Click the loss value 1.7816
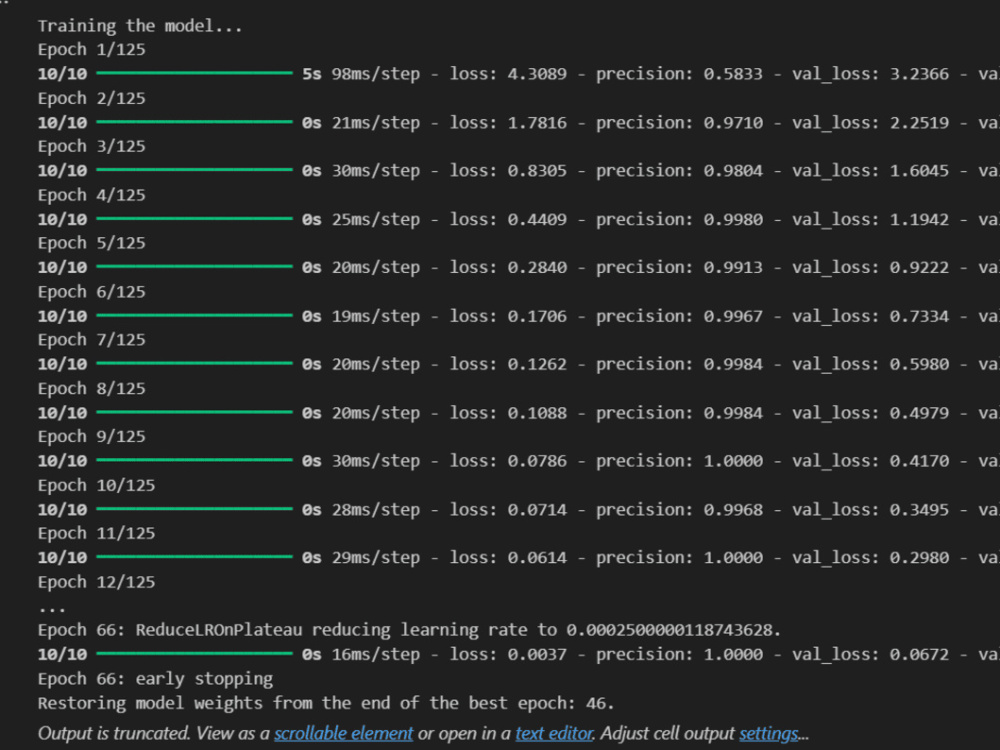This screenshot has width=1000, height=750. (x=537, y=122)
